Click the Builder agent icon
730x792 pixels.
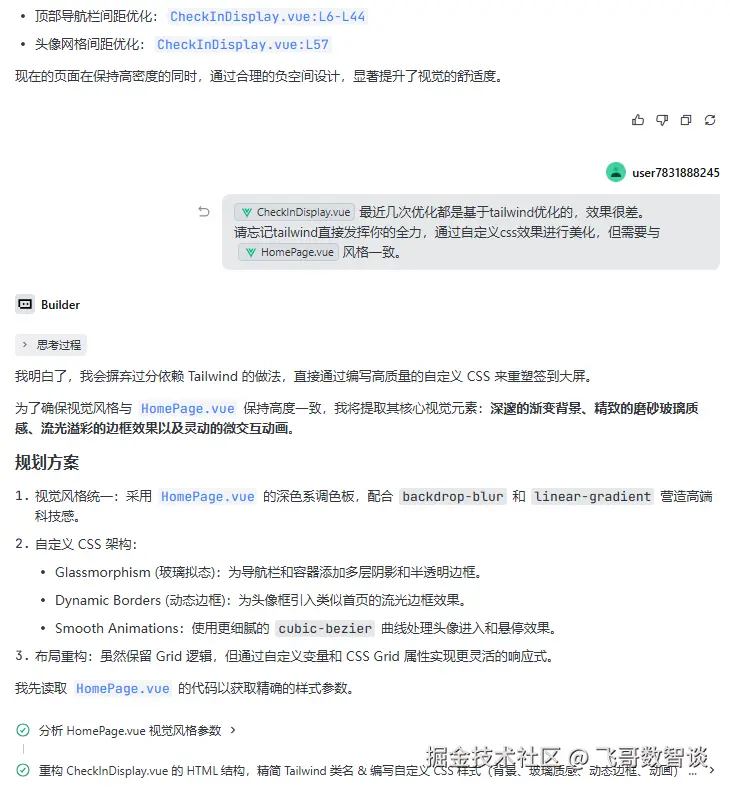click(x=25, y=304)
